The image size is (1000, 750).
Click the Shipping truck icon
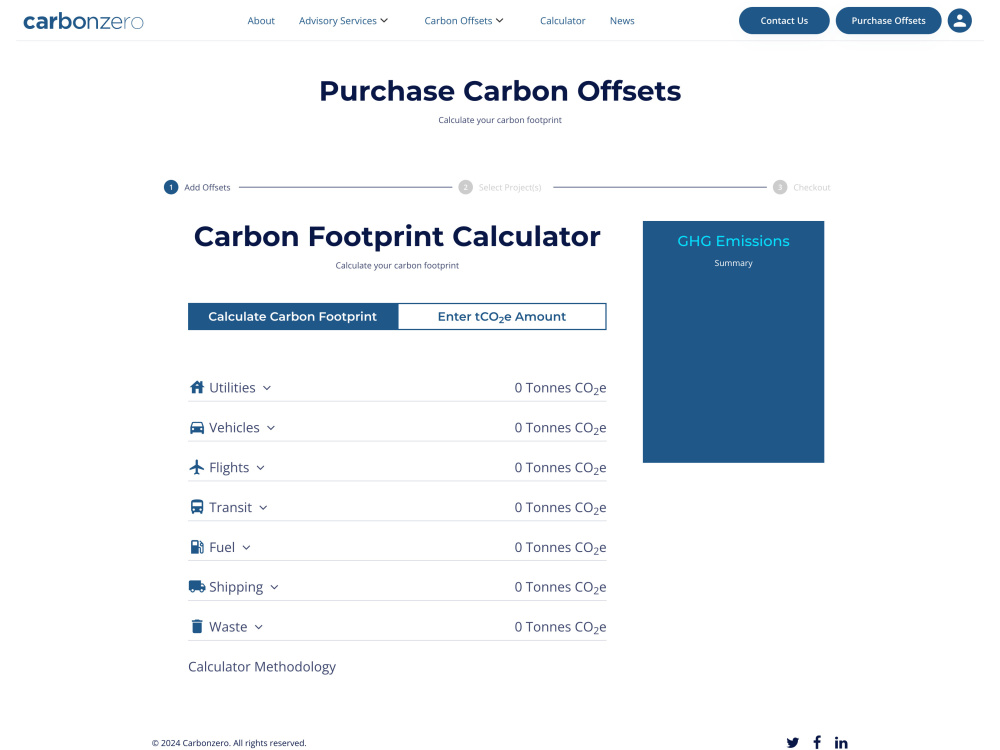pyautogui.click(x=197, y=587)
